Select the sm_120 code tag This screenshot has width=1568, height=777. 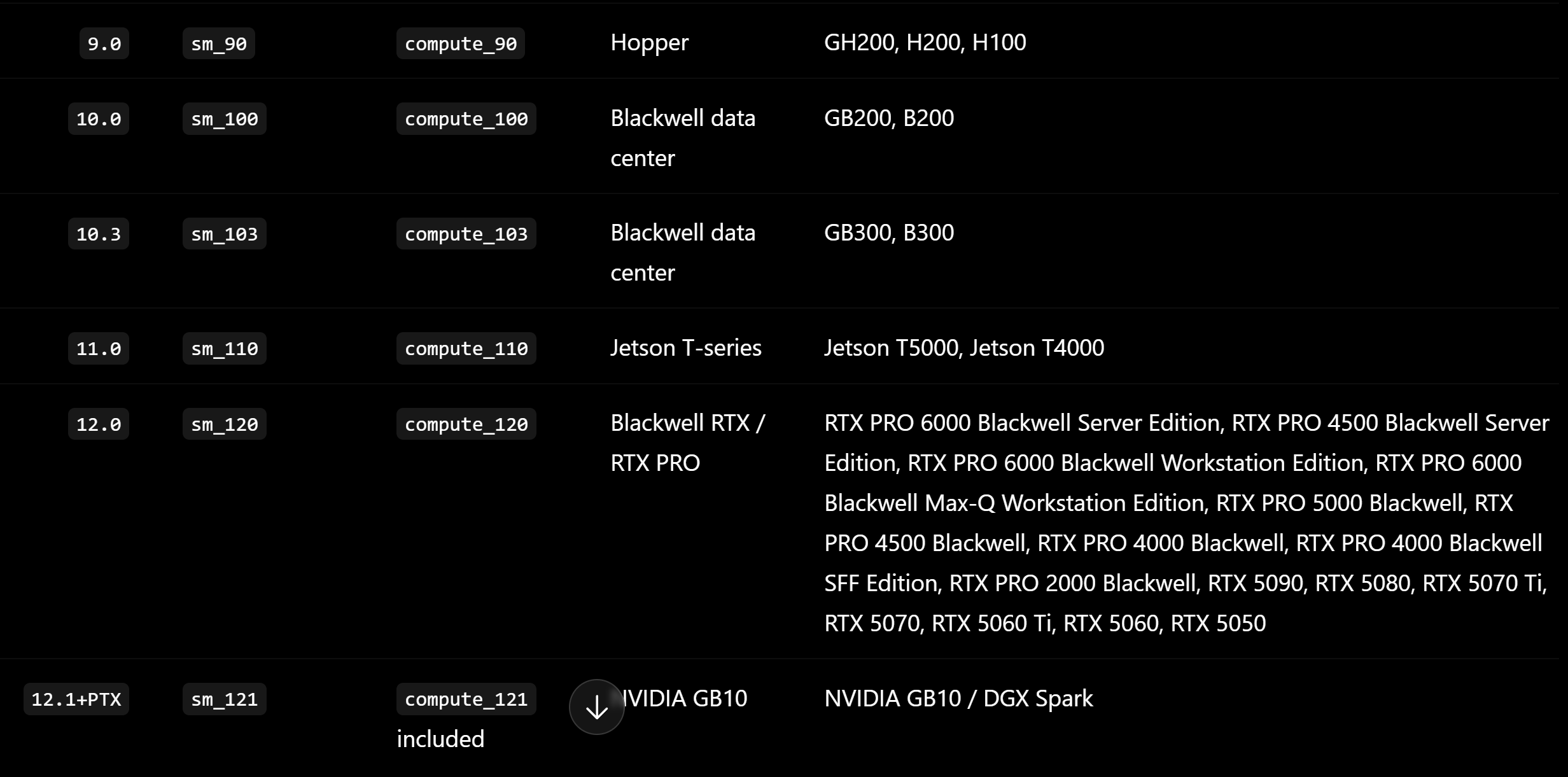pyautogui.click(x=225, y=424)
